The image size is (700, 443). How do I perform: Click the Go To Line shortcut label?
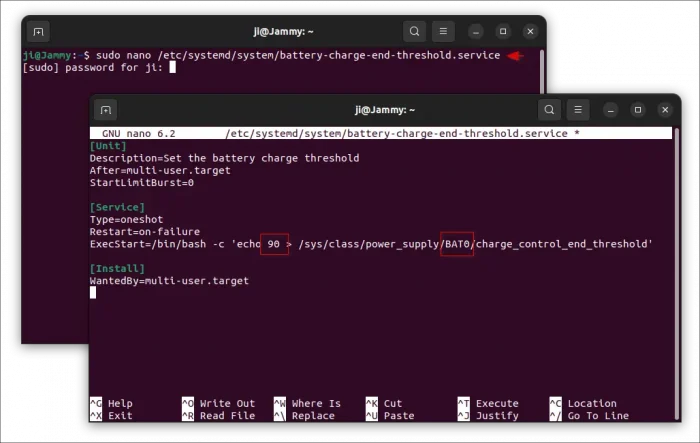pyautogui.click(x=598, y=416)
